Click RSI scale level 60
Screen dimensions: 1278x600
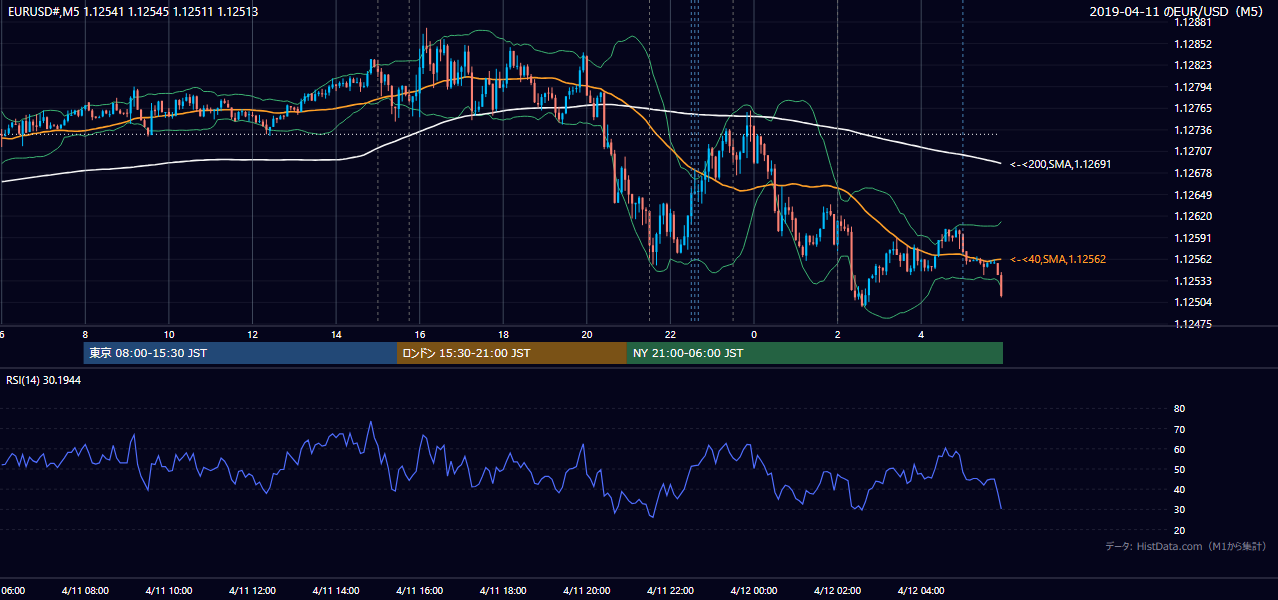coord(1179,449)
